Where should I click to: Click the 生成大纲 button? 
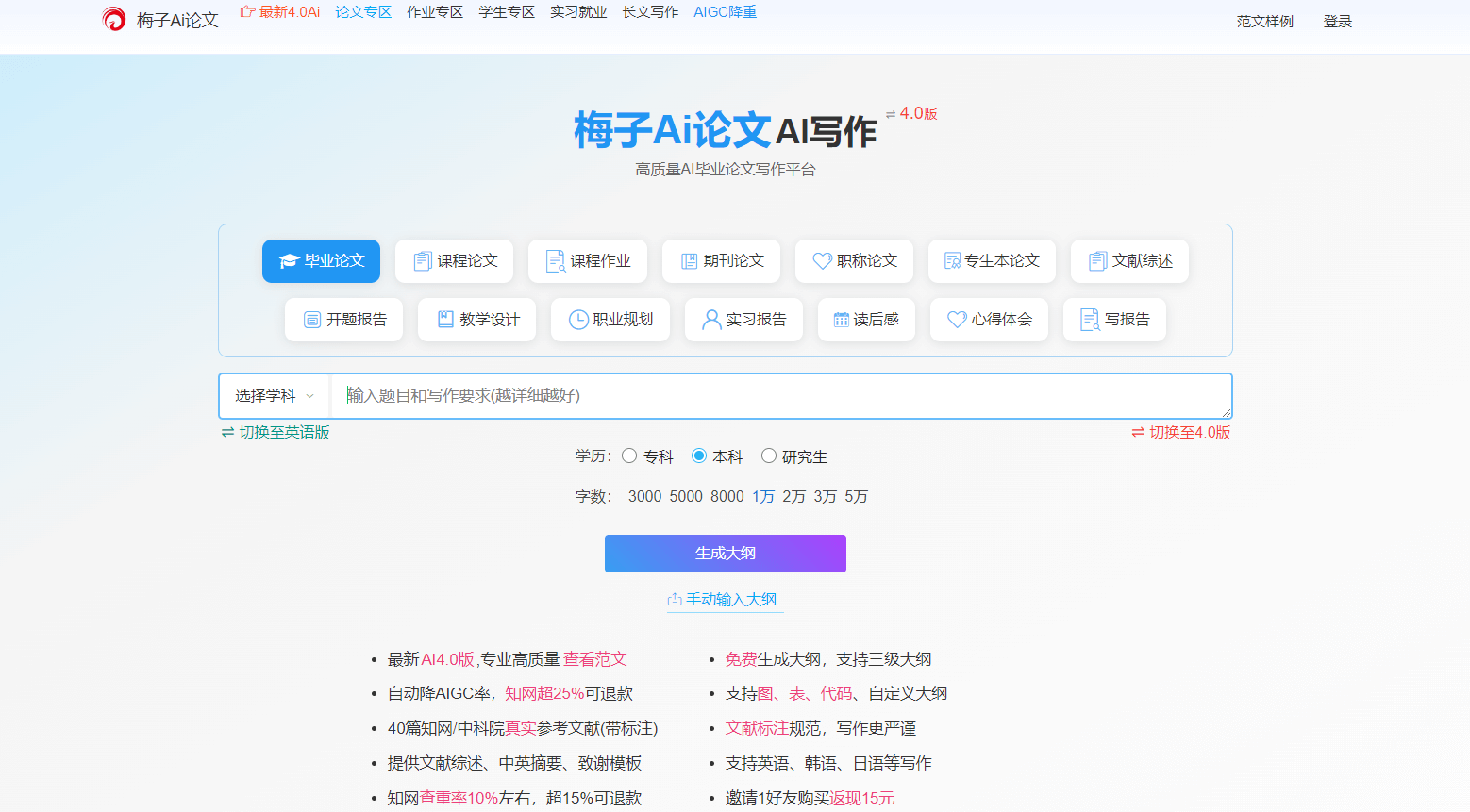725,554
